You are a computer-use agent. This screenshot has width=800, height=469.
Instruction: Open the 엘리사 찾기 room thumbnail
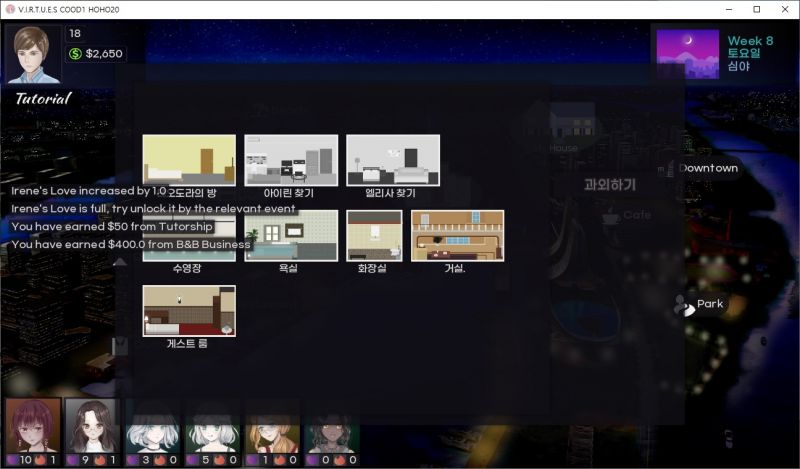point(393,160)
